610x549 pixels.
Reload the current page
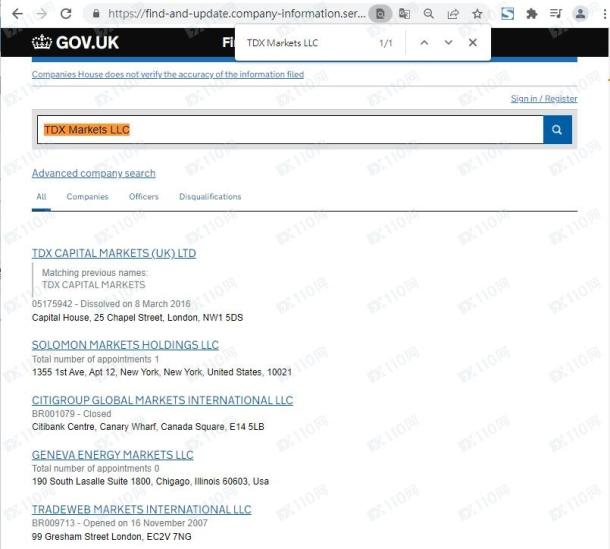pyautogui.click(x=66, y=14)
